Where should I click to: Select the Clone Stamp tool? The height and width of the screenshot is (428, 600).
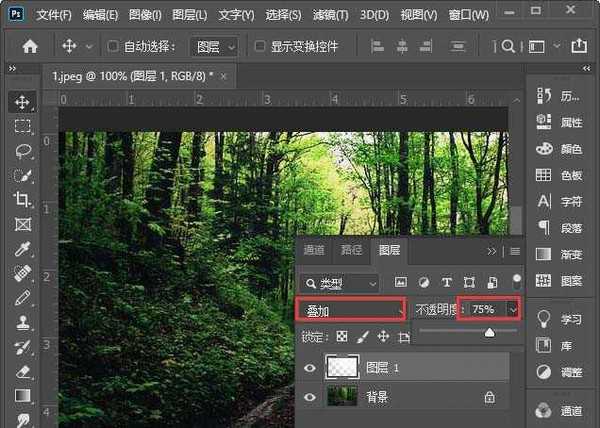pos(22,322)
